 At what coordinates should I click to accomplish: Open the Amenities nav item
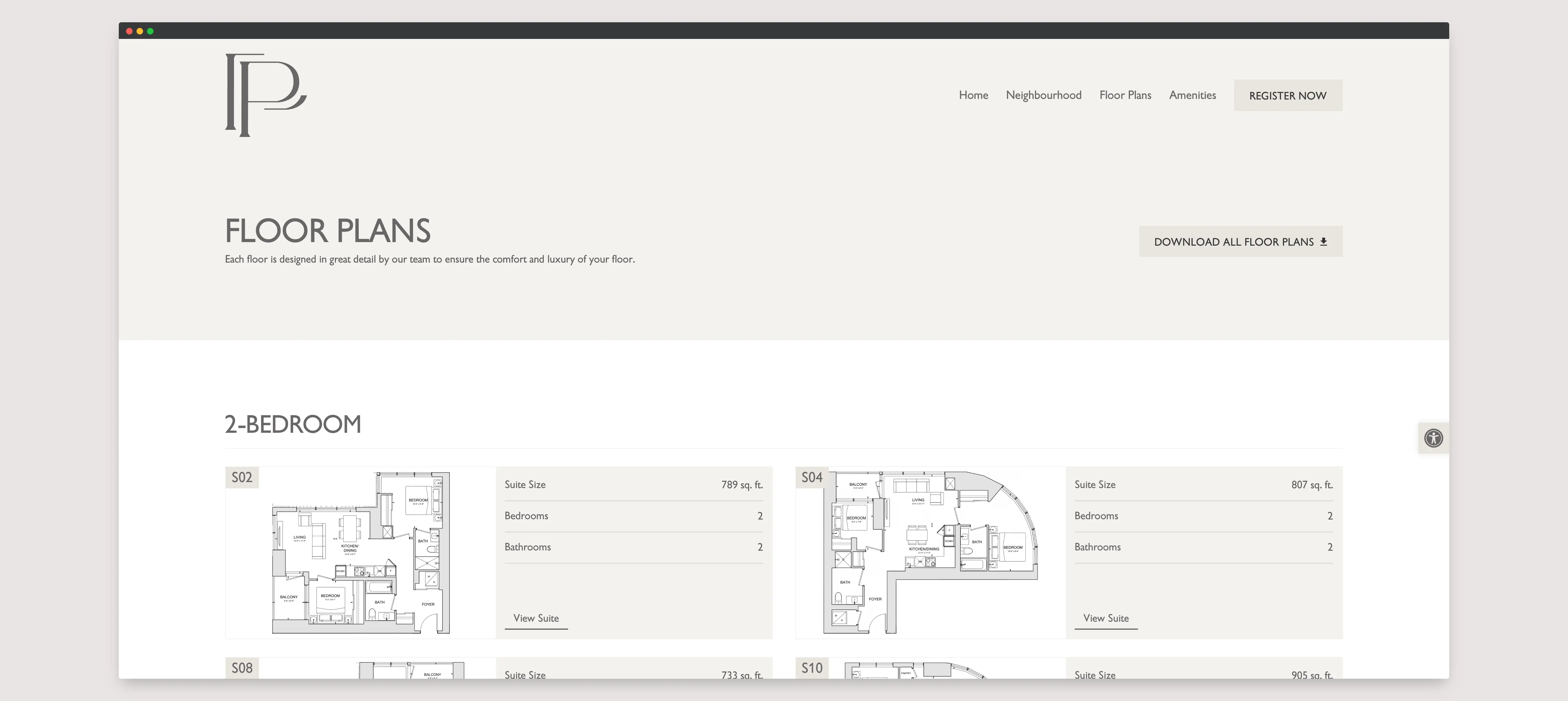[1192, 95]
